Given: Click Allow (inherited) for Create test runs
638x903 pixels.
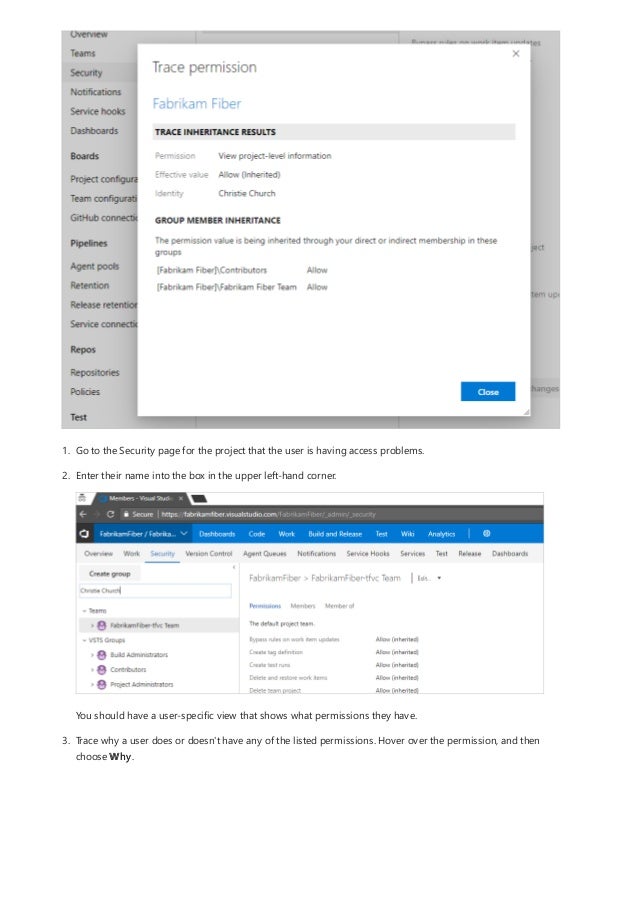Looking at the screenshot, I should [x=397, y=665].
